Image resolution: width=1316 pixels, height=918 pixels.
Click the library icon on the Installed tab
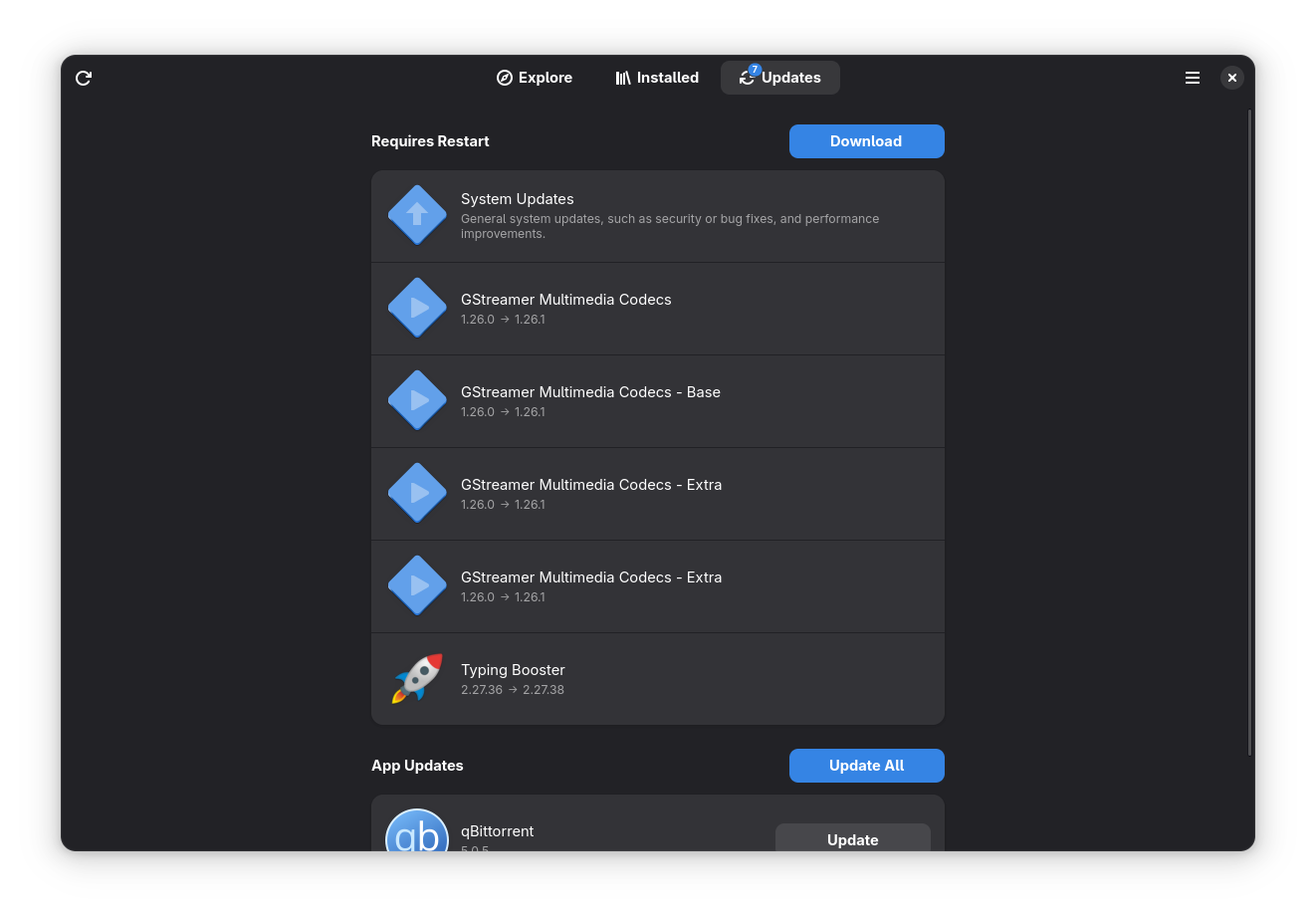coord(623,78)
